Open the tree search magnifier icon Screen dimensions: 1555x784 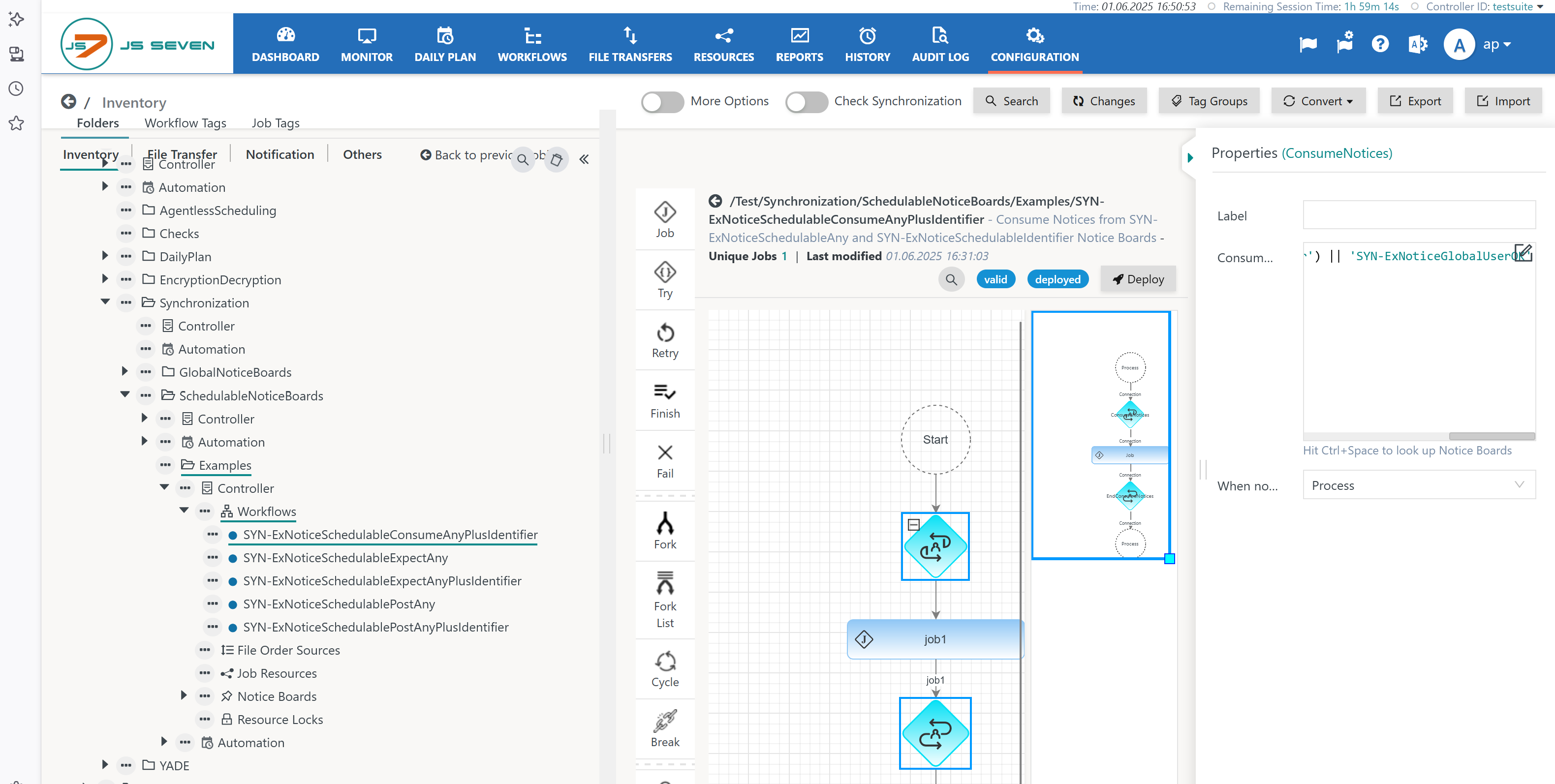pyautogui.click(x=523, y=159)
